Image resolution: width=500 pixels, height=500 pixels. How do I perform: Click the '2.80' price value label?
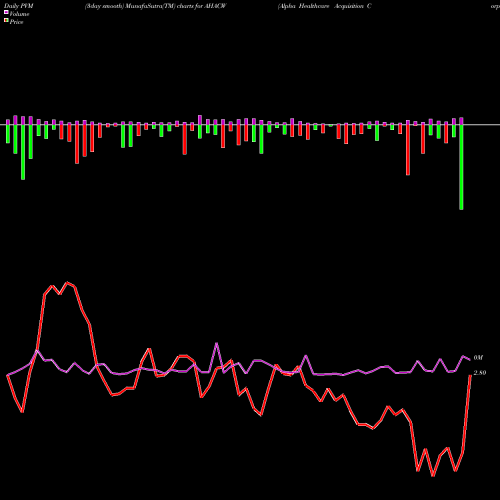pos(480,373)
